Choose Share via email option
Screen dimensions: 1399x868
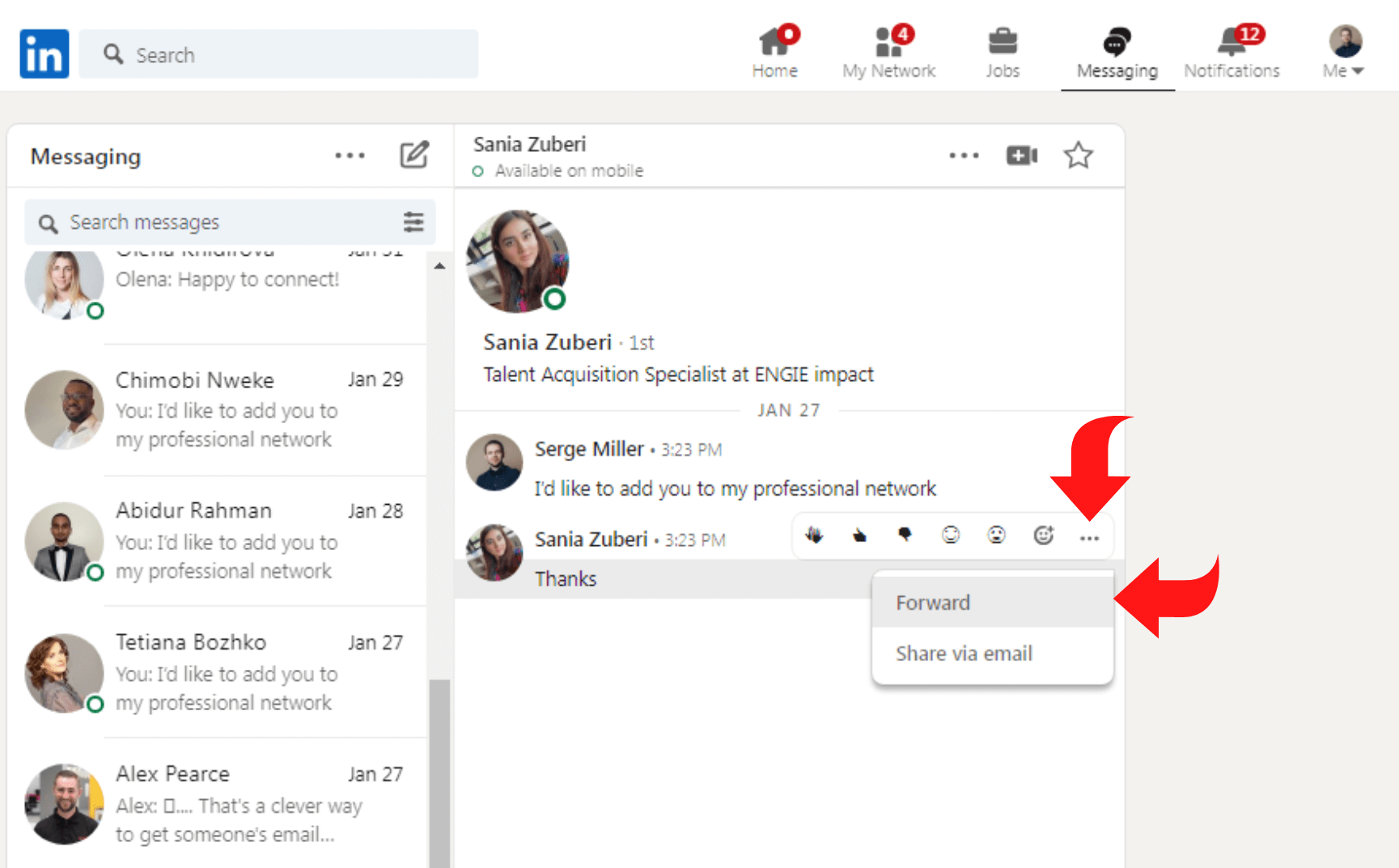[964, 653]
